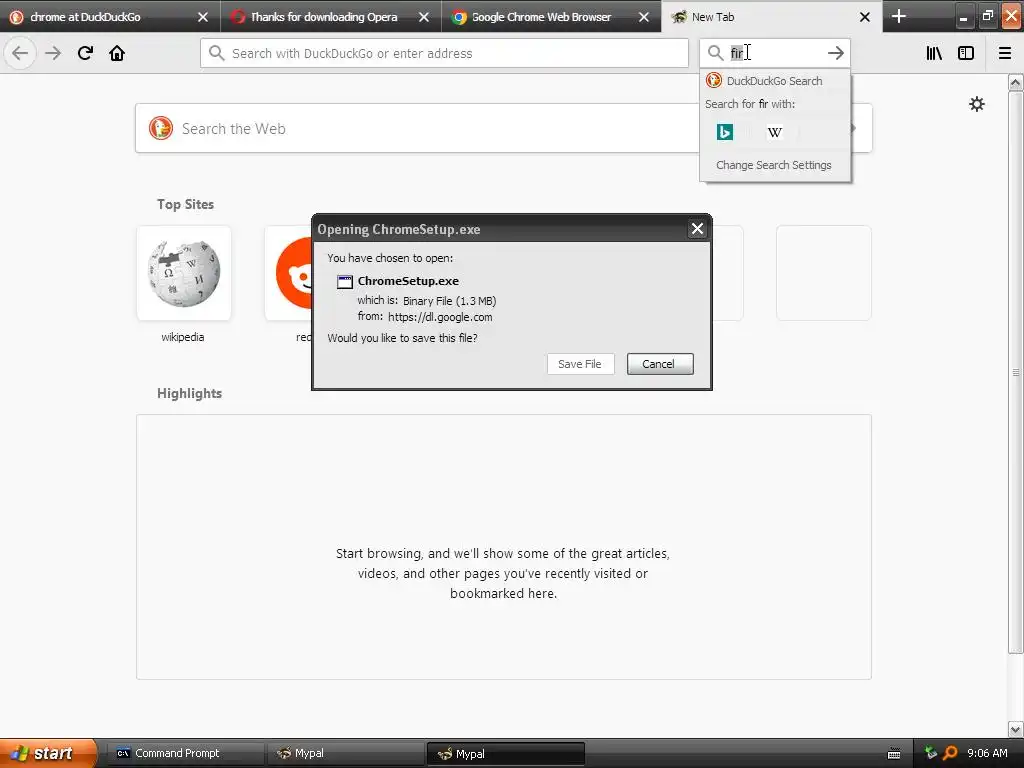Click the ChromeSetup.exe file name
This screenshot has width=1024, height=768.
tap(408, 281)
